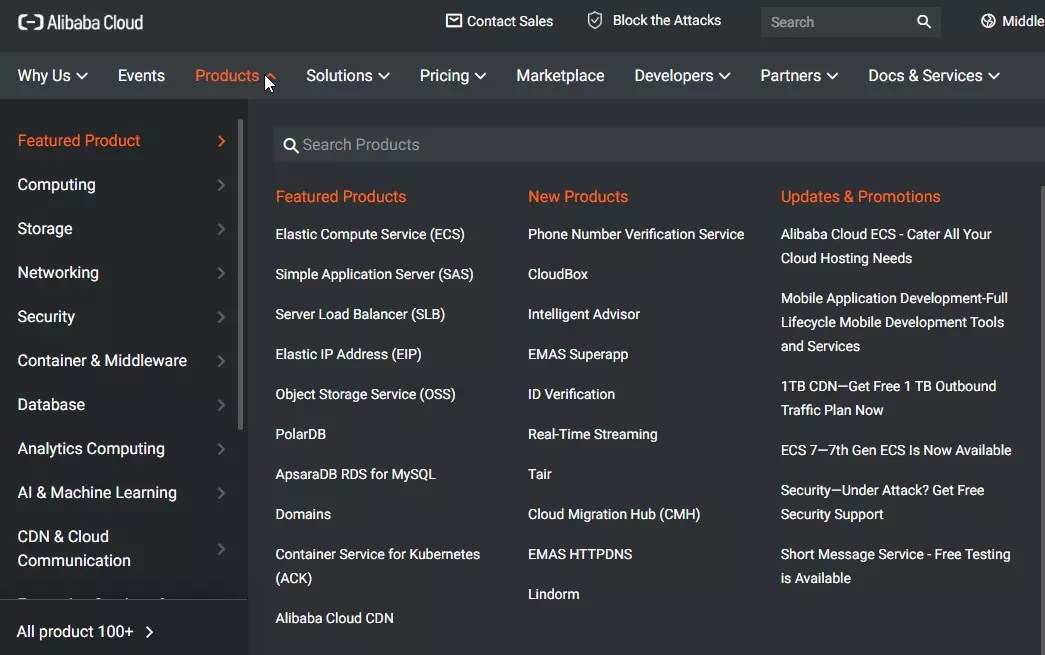Viewport: 1045px width, 655px height.
Task: Click the magnifier icon in the top search bar
Action: 922,21
